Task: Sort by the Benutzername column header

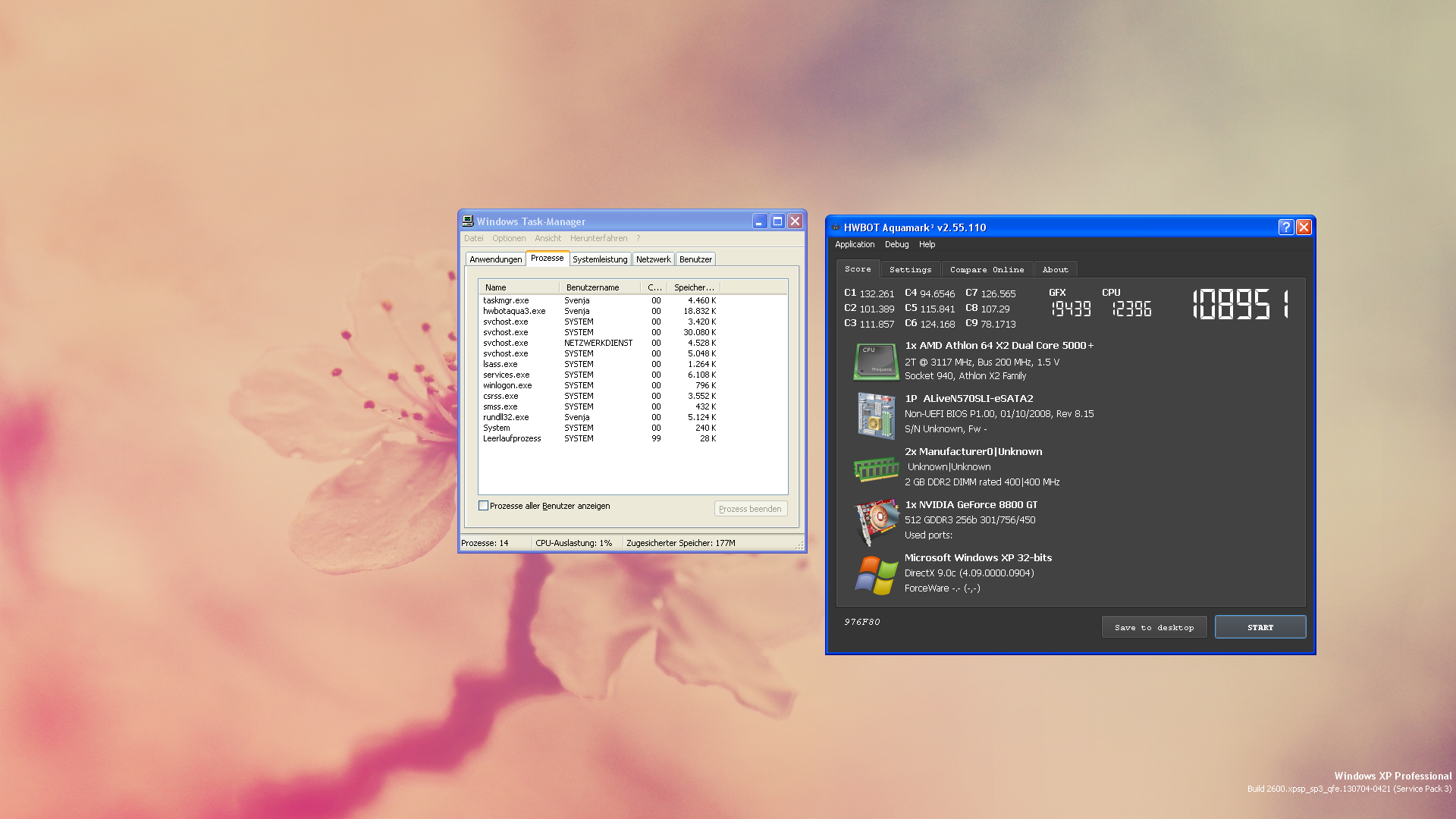Action: coord(600,287)
